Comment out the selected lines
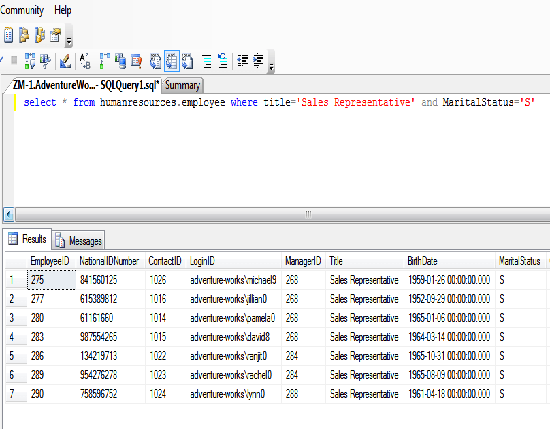This screenshot has width=550, height=429. coord(207,61)
